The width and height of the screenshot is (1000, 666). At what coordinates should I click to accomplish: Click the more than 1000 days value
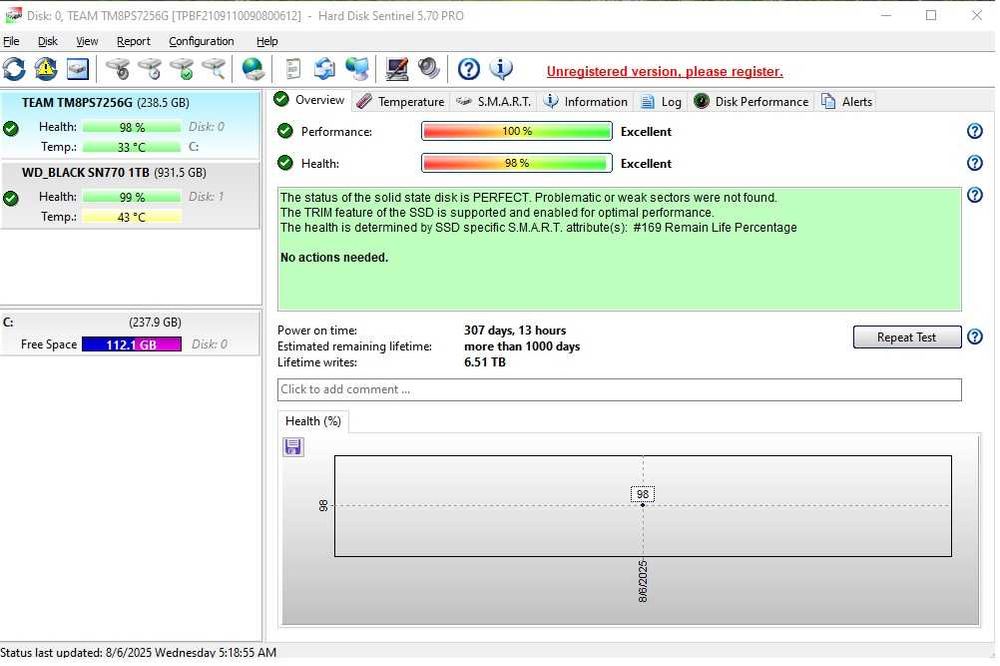(522, 346)
